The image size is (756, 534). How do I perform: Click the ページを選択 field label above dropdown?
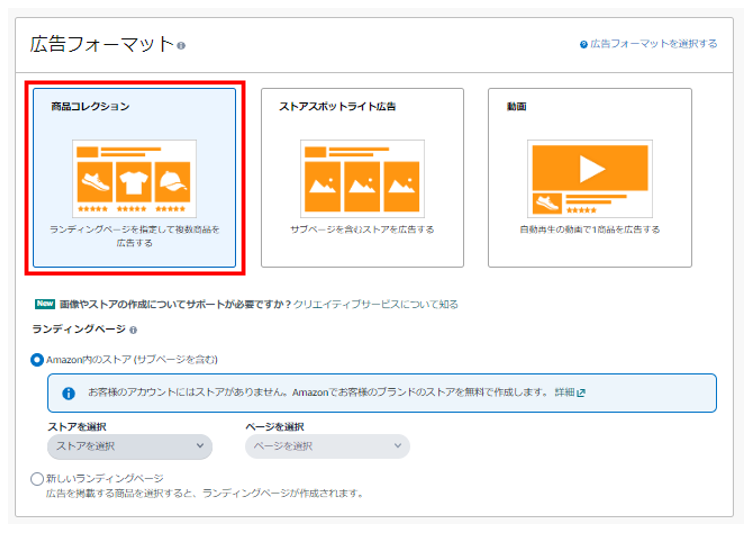click(x=274, y=427)
